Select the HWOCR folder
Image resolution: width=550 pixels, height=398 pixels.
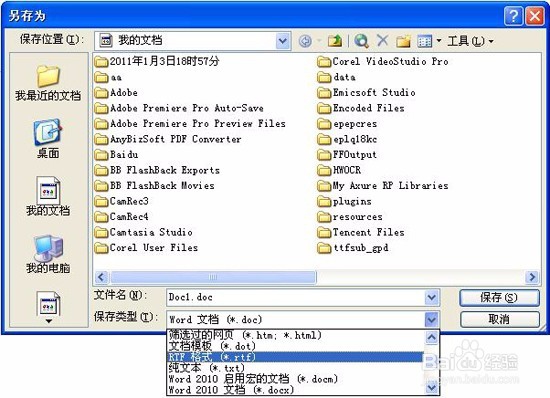point(339,170)
